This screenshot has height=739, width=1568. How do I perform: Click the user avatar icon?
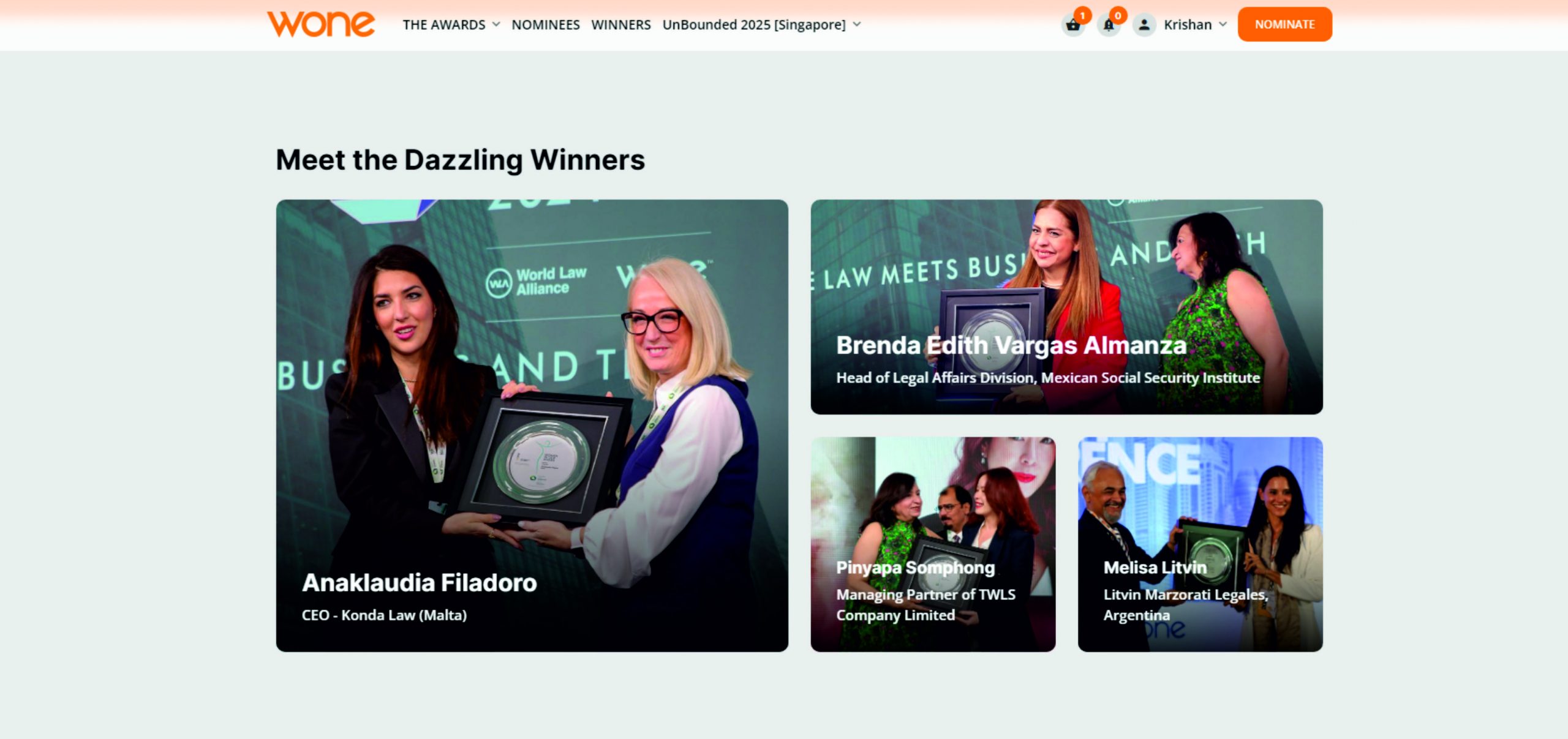[1144, 25]
